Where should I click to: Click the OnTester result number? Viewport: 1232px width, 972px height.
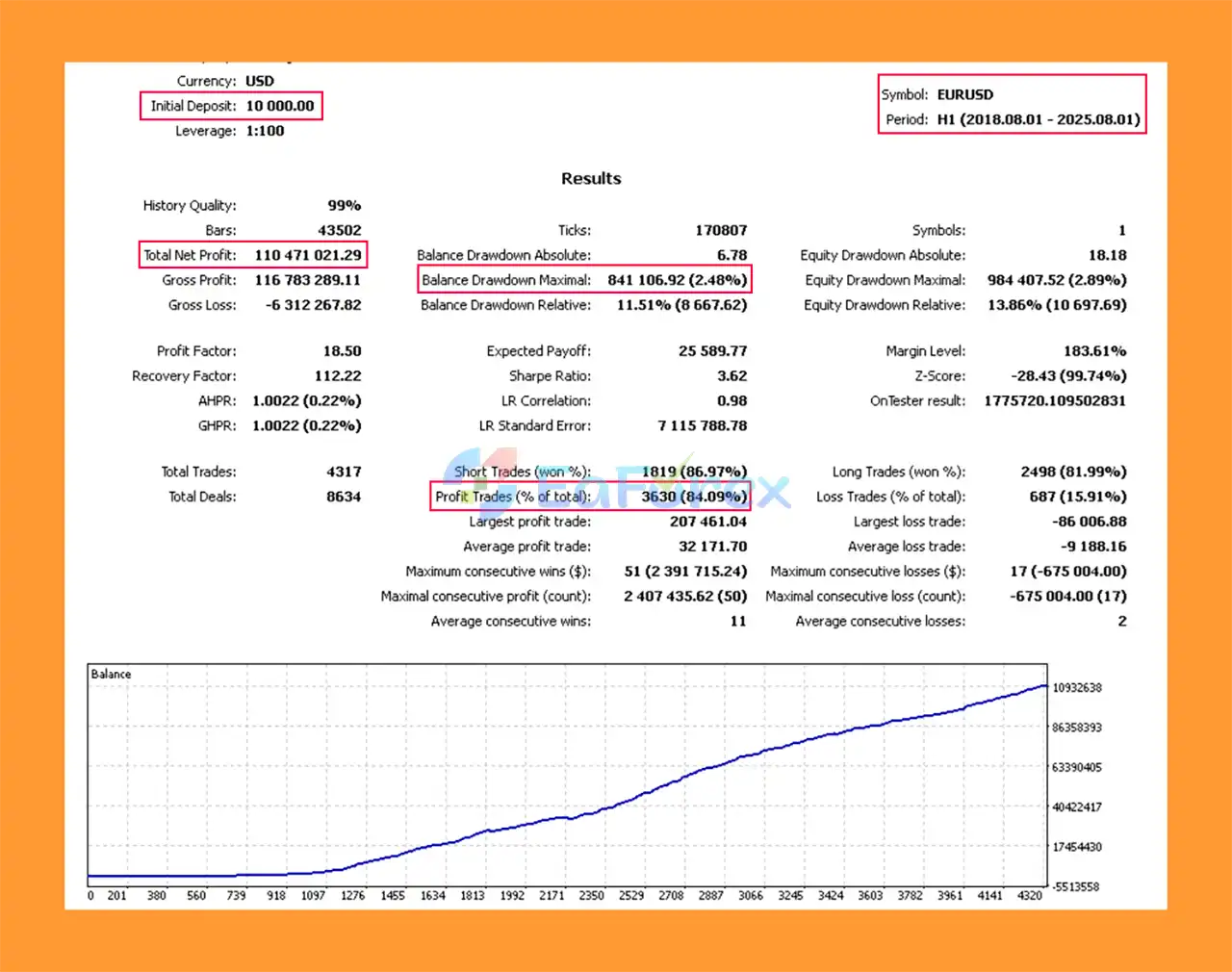click(x=1054, y=401)
